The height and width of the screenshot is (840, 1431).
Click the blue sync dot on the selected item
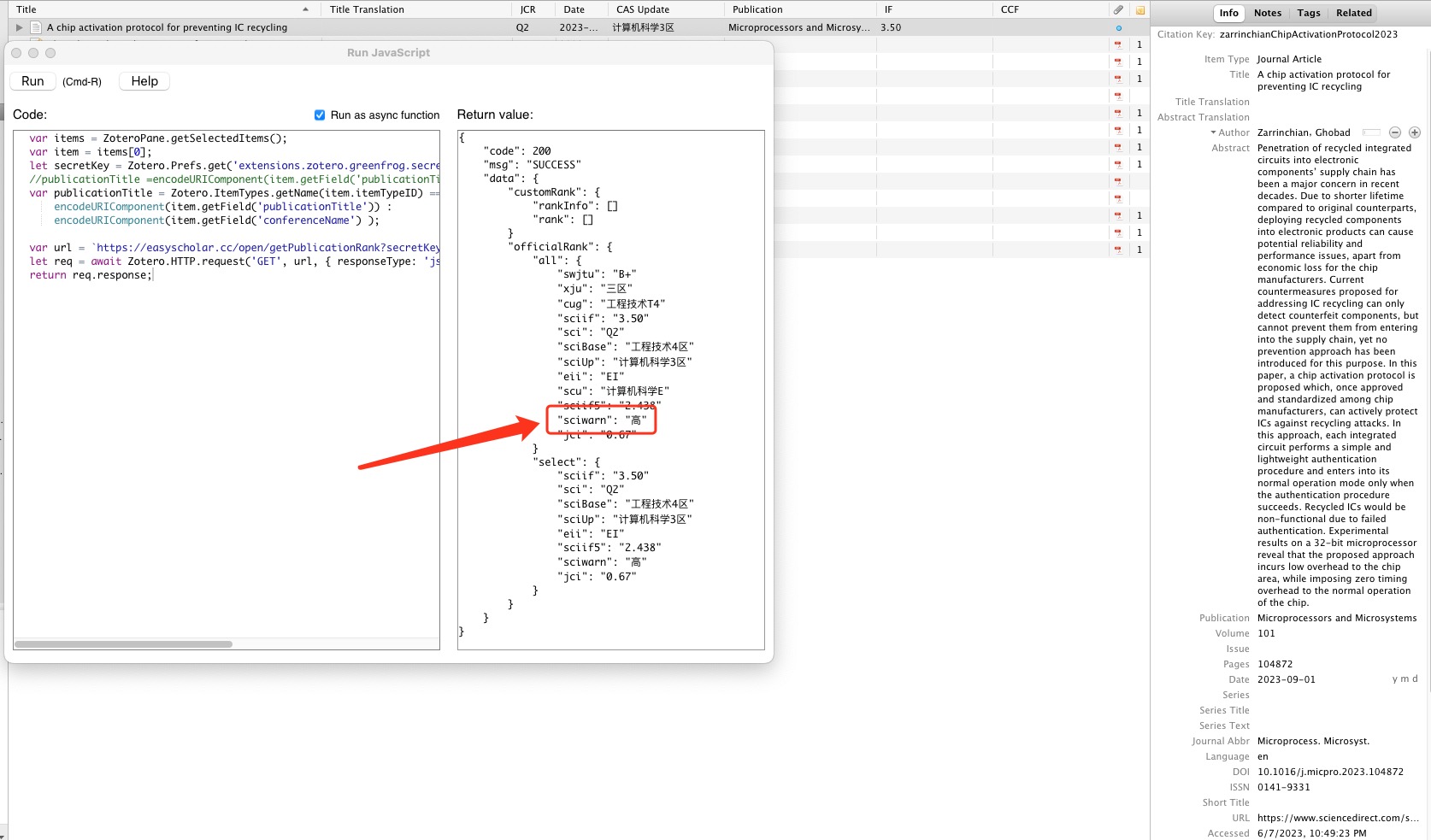point(1120,27)
